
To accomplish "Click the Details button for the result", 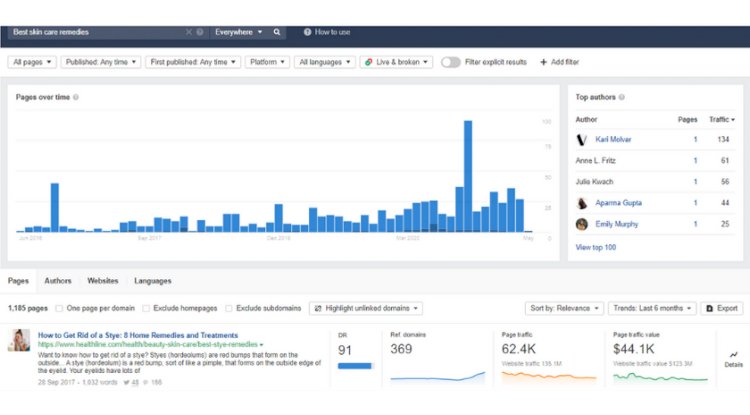I will tap(733, 360).
